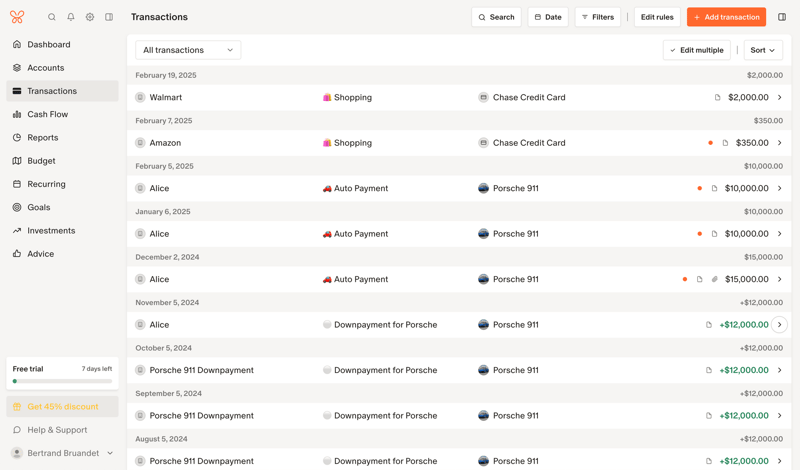The height and width of the screenshot is (470, 800).
Task: Open October 5 Porsche Downpayment details chevron
Action: pos(780,370)
